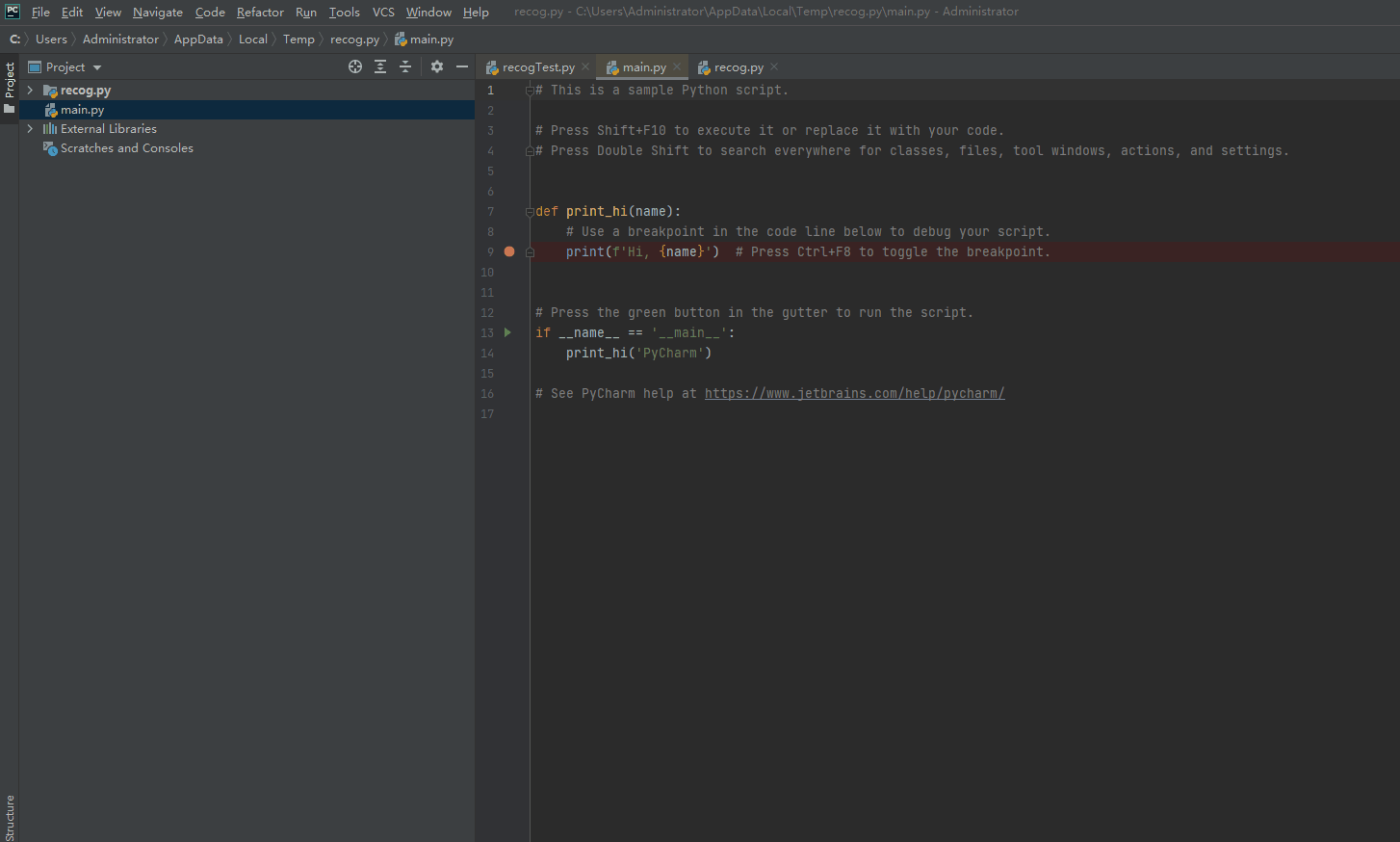This screenshot has height=842, width=1400.
Task: Select main.py in the project tree
Action: click(x=246, y=110)
